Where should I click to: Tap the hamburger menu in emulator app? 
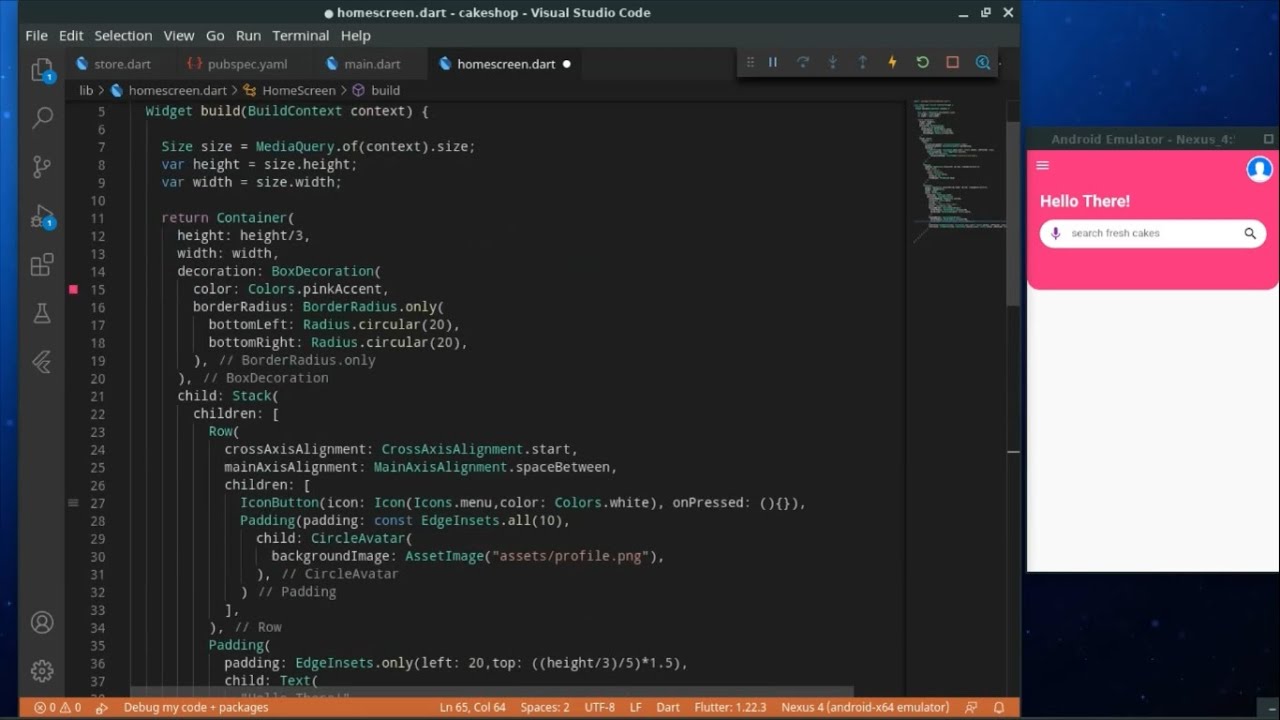point(1042,166)
